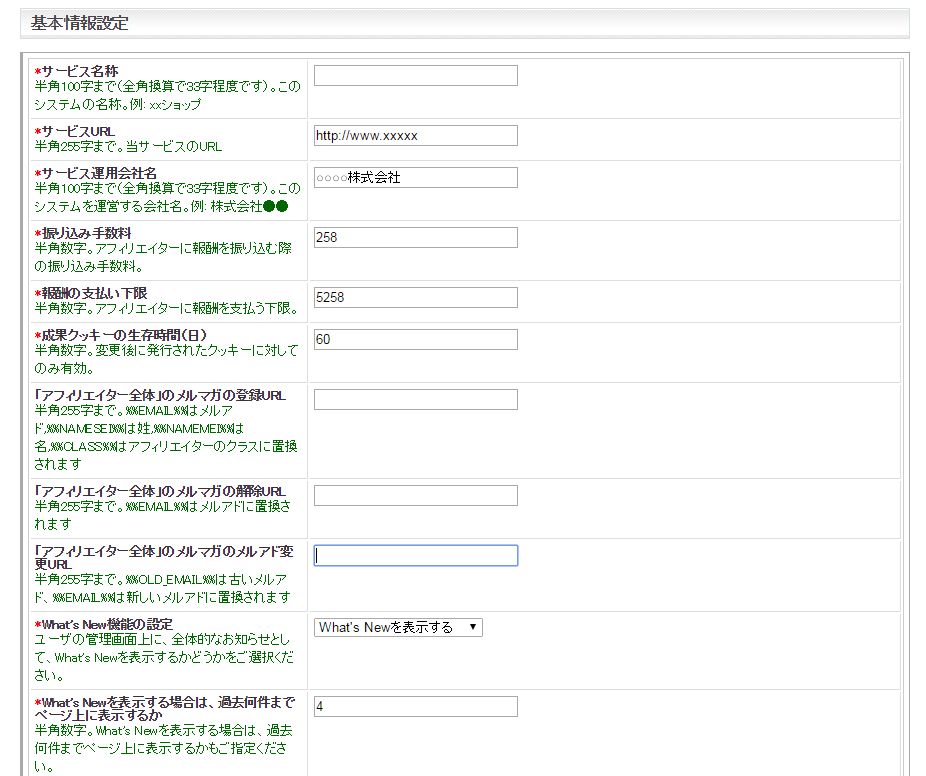Click the サービスURL text box
This screenshot has height=776, width=926.
415,136
